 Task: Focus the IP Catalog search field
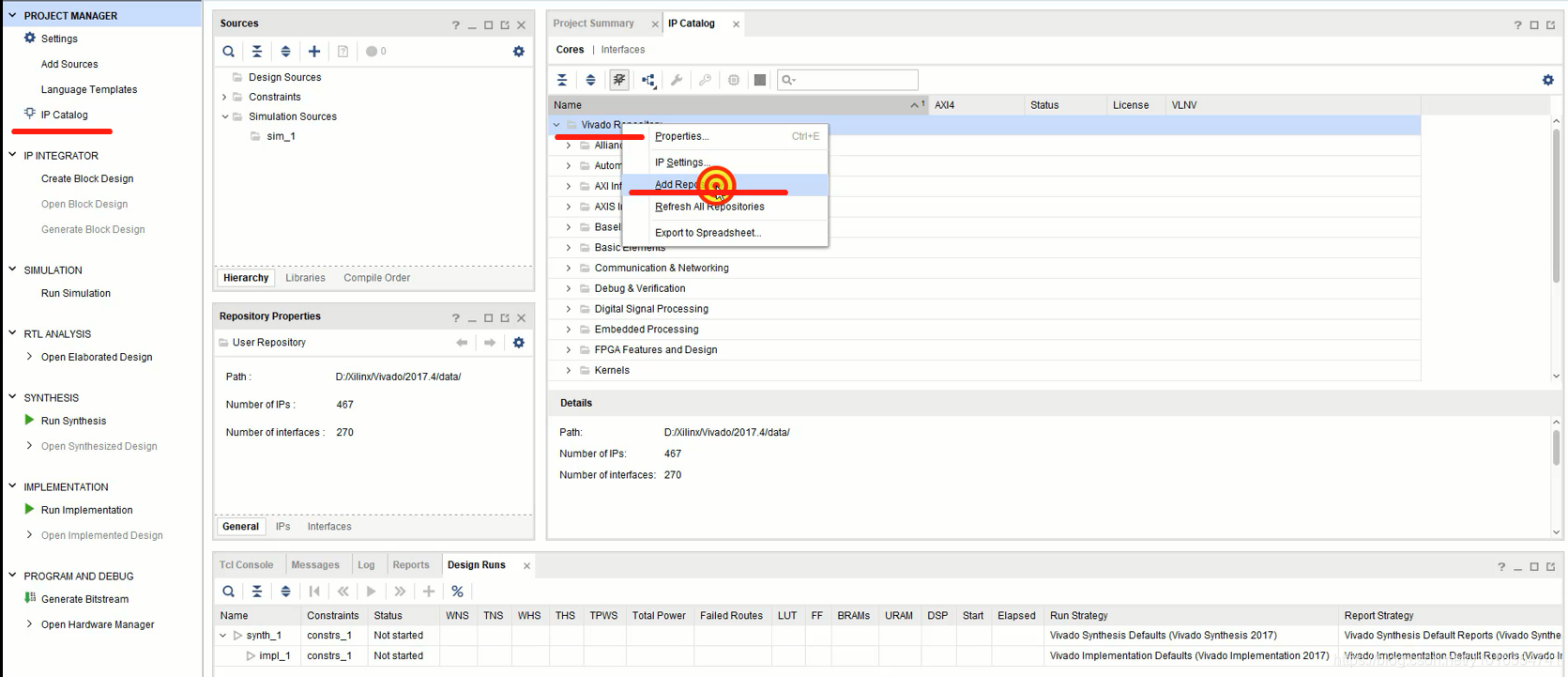point(847,80)
